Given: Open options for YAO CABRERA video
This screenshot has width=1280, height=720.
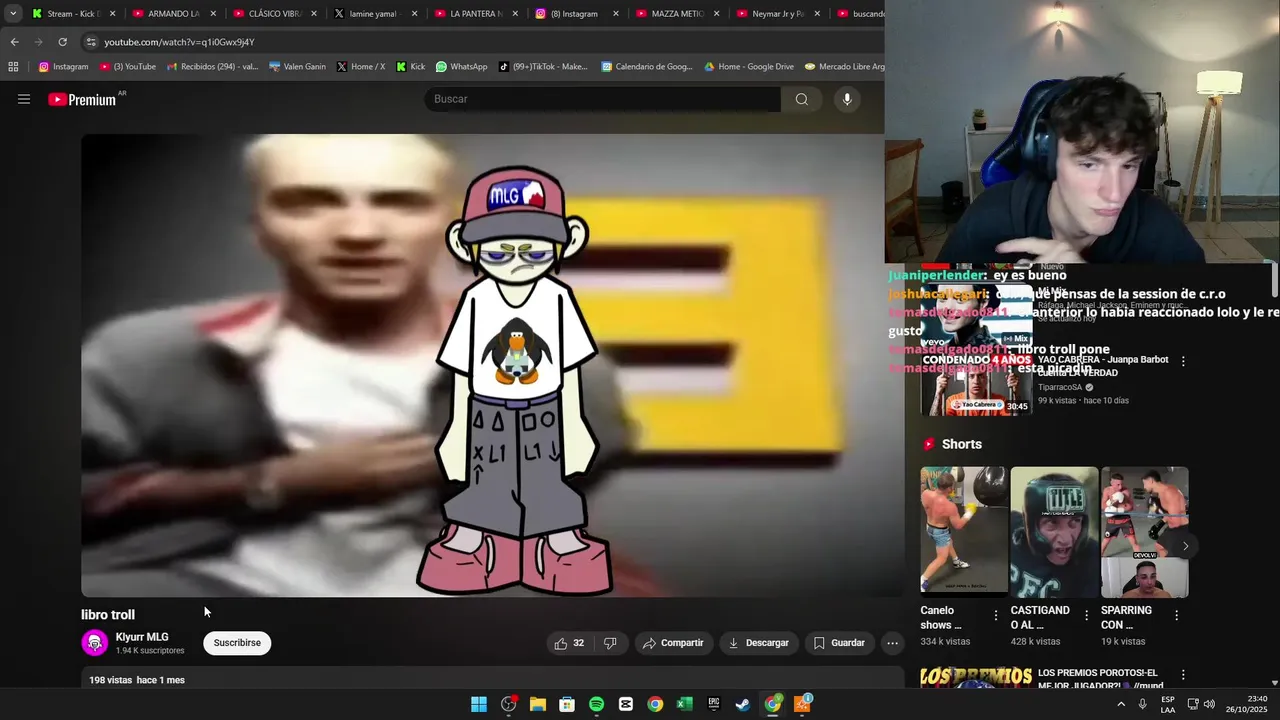Looking at the screenshot, I should 1183,361.
